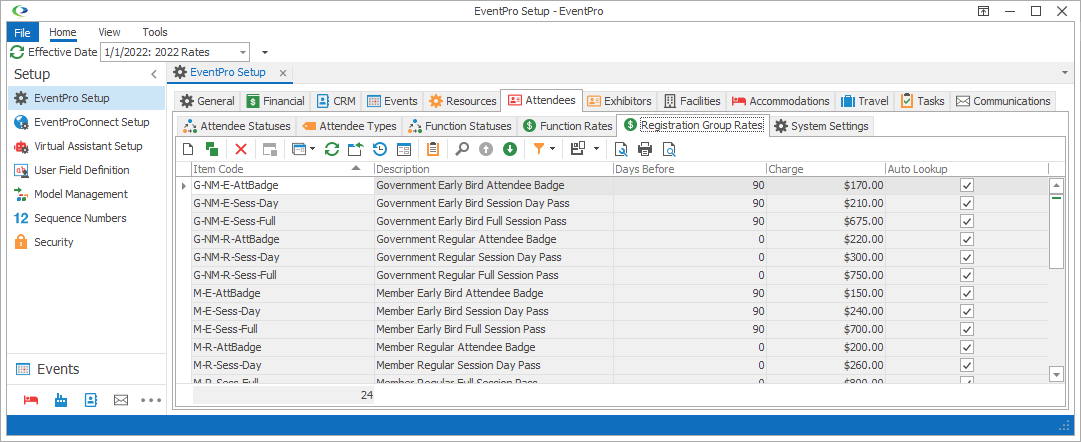1081x442 pixels.
Task: Click the magnifying glass Find icon
Action: pos(462,148)
